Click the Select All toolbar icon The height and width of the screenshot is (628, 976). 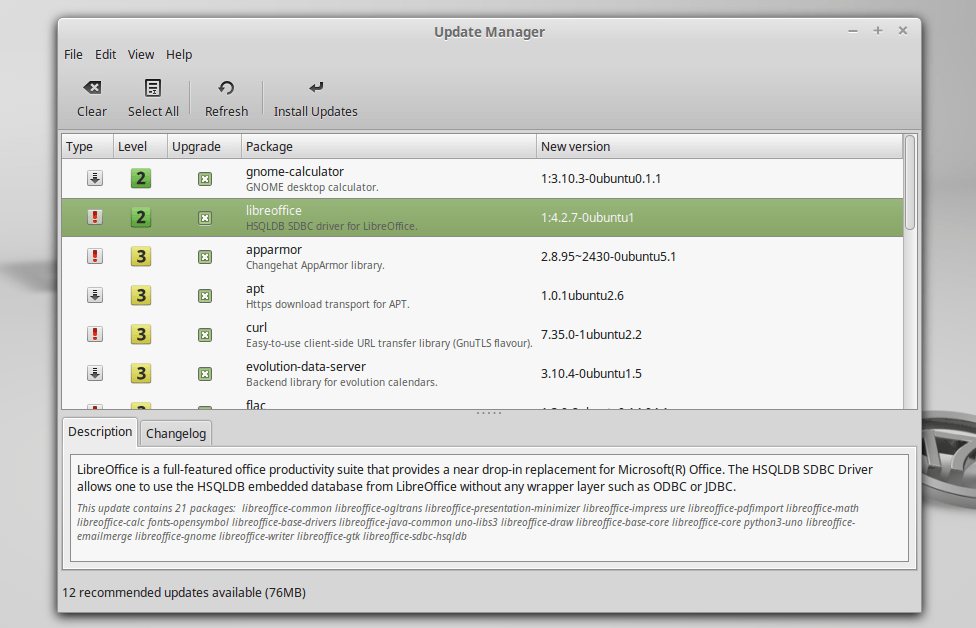(x=152, y=87)
